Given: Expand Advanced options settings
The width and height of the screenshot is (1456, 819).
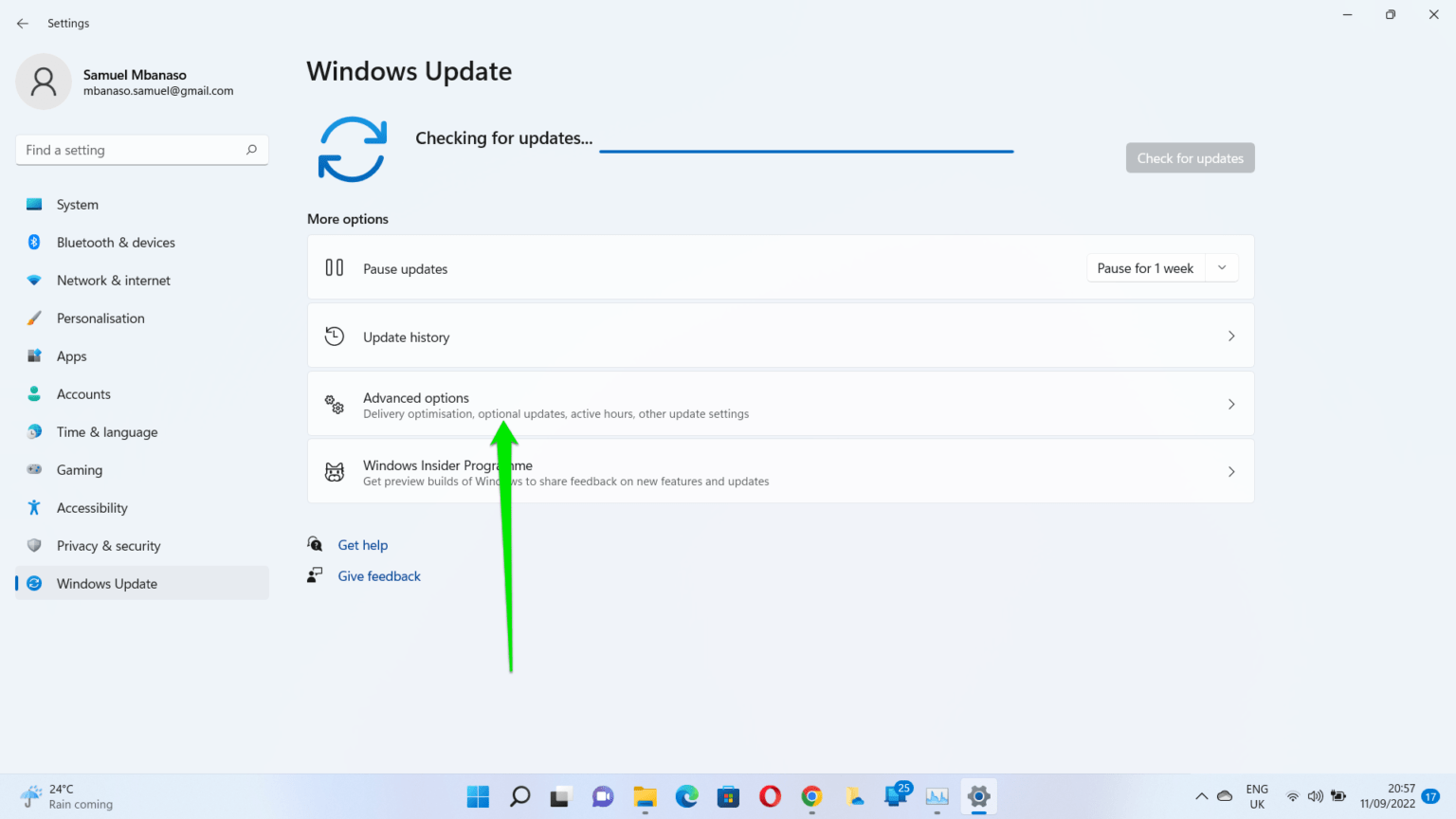Looking at the screenshot, I should point(780,403).
